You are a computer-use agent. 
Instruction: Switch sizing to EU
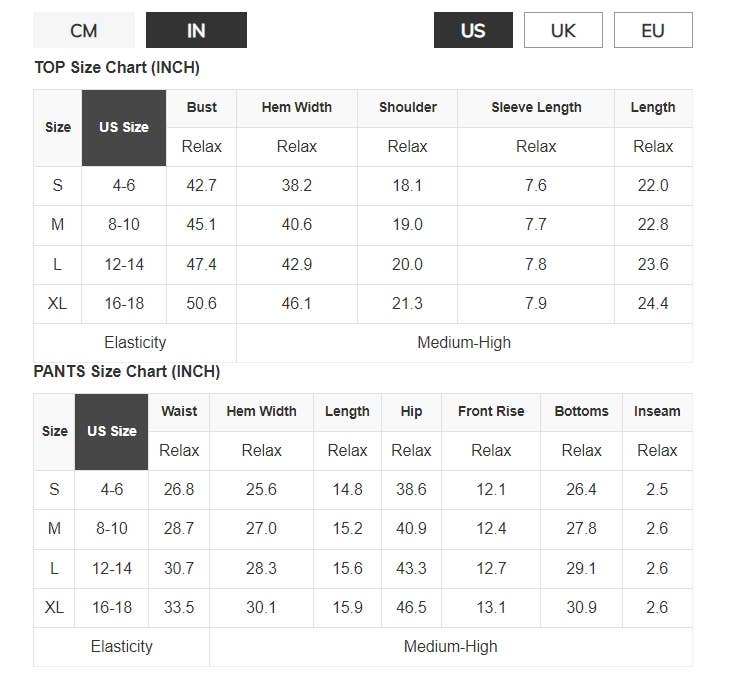point(653,30)
